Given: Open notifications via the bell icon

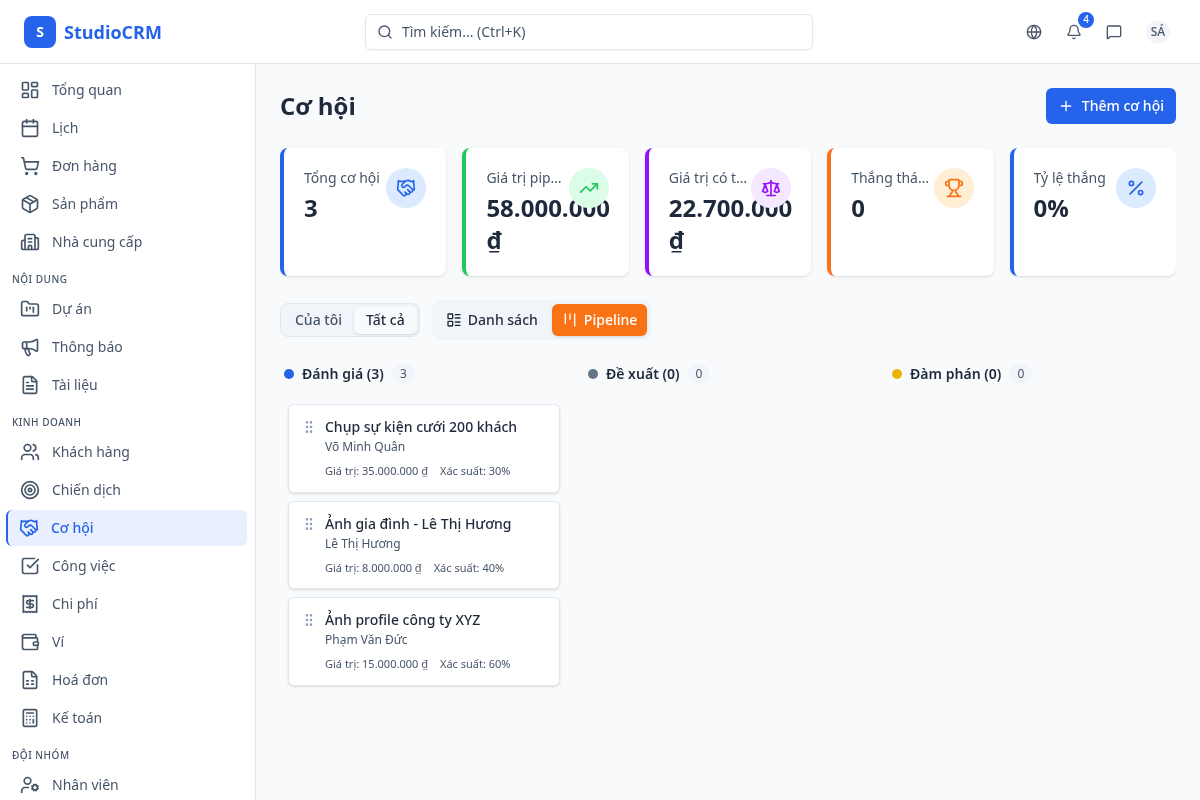Looking at the screenshot, I should click(1073, 32).
